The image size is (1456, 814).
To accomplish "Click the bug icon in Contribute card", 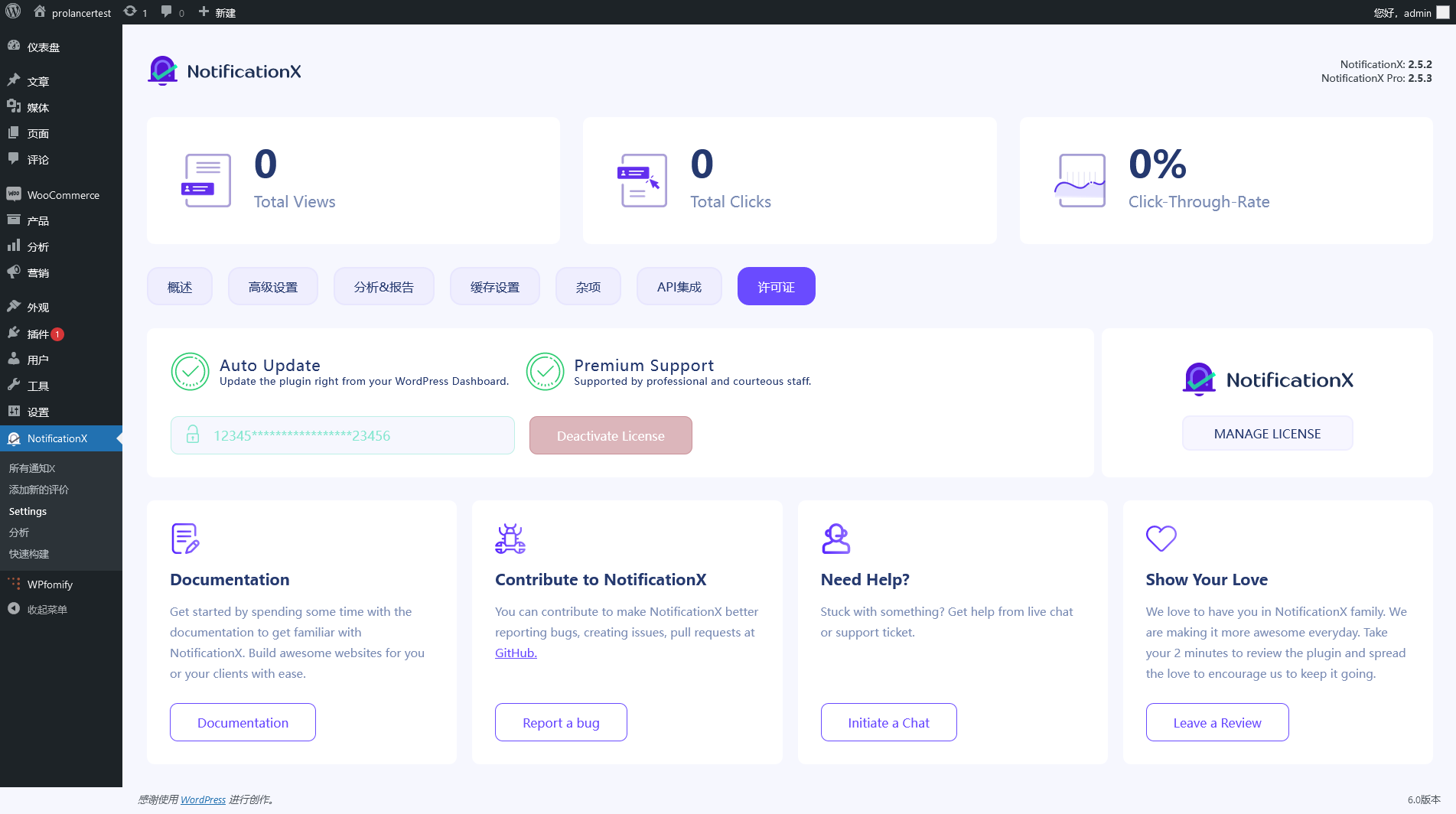I will pos(510,539).
